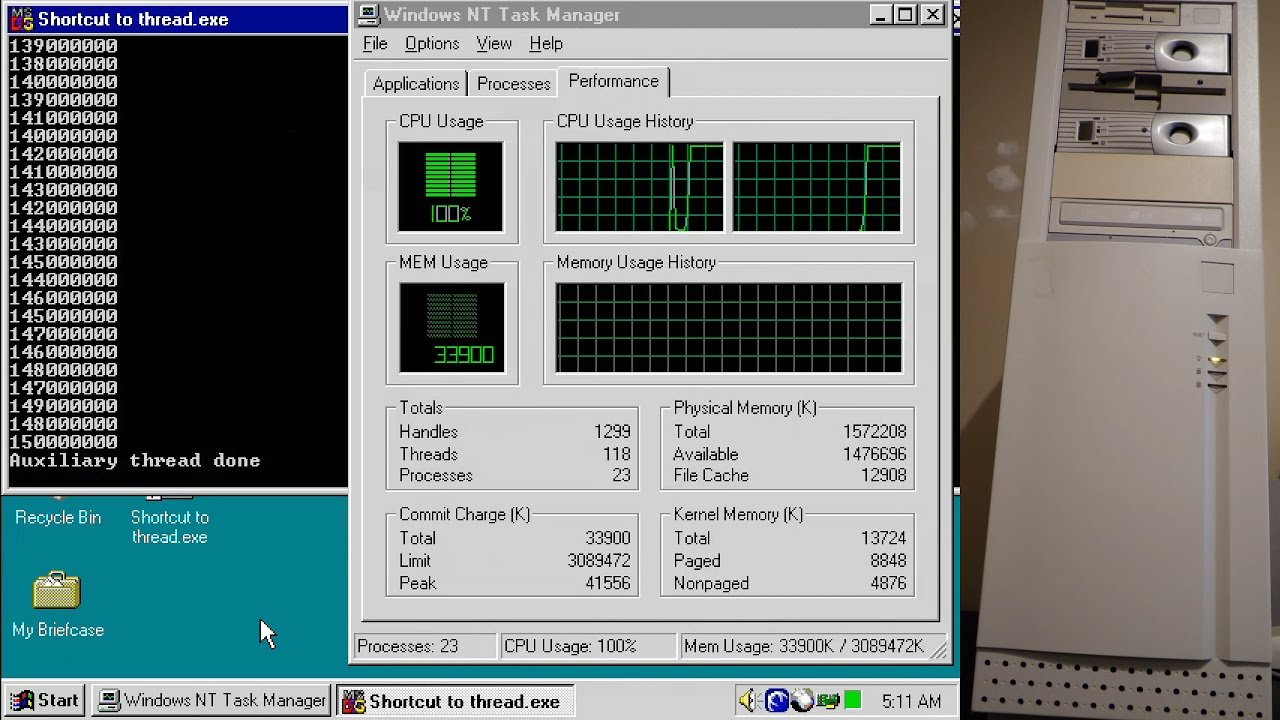
Task: Activate Shortcut to thread.exe taskbar button
Action: [454, 701]
